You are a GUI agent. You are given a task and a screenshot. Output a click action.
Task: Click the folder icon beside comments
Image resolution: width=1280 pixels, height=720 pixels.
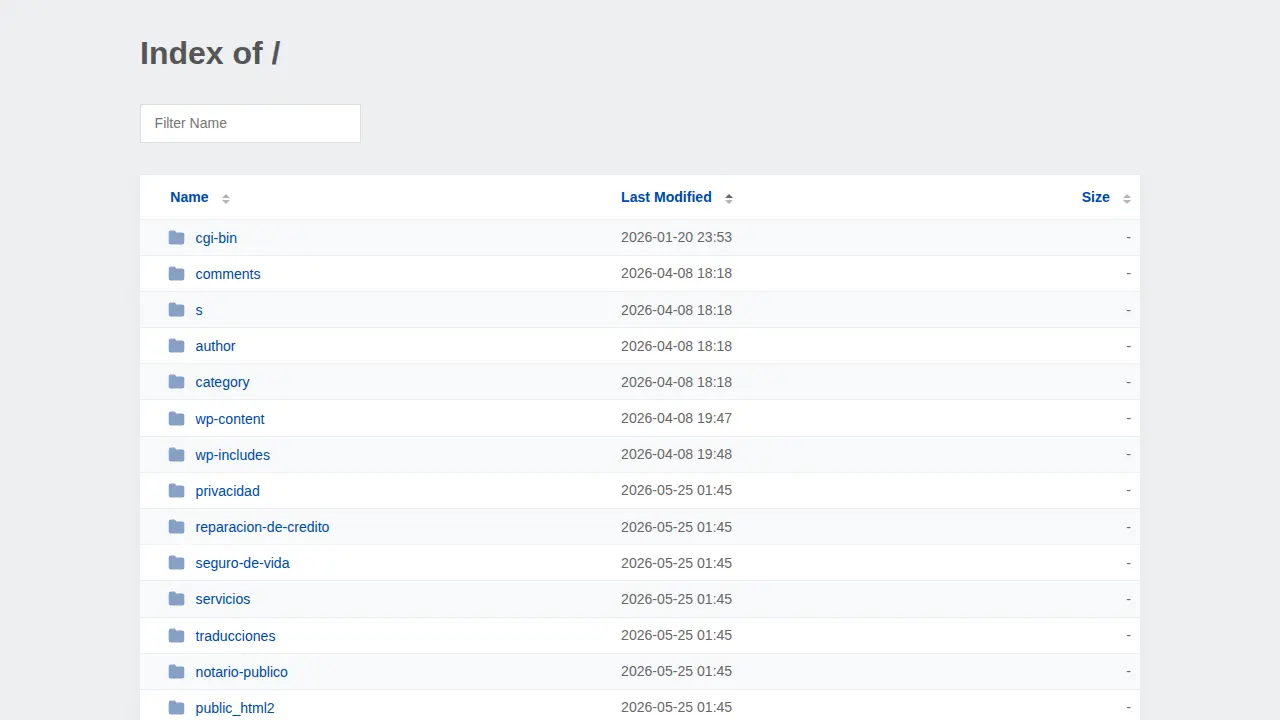(177, 273)
